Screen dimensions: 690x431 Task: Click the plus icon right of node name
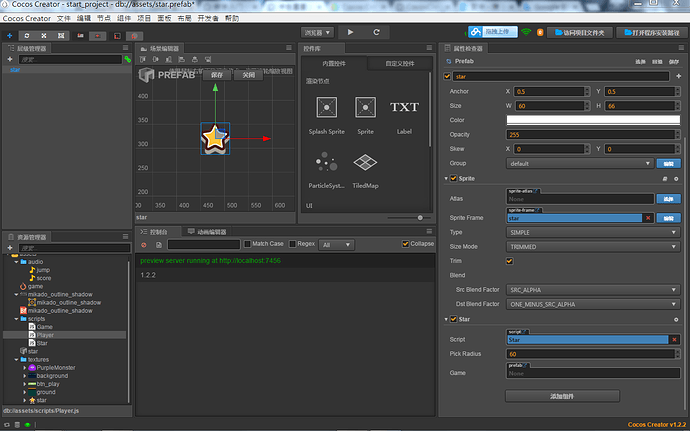point(679,76)
